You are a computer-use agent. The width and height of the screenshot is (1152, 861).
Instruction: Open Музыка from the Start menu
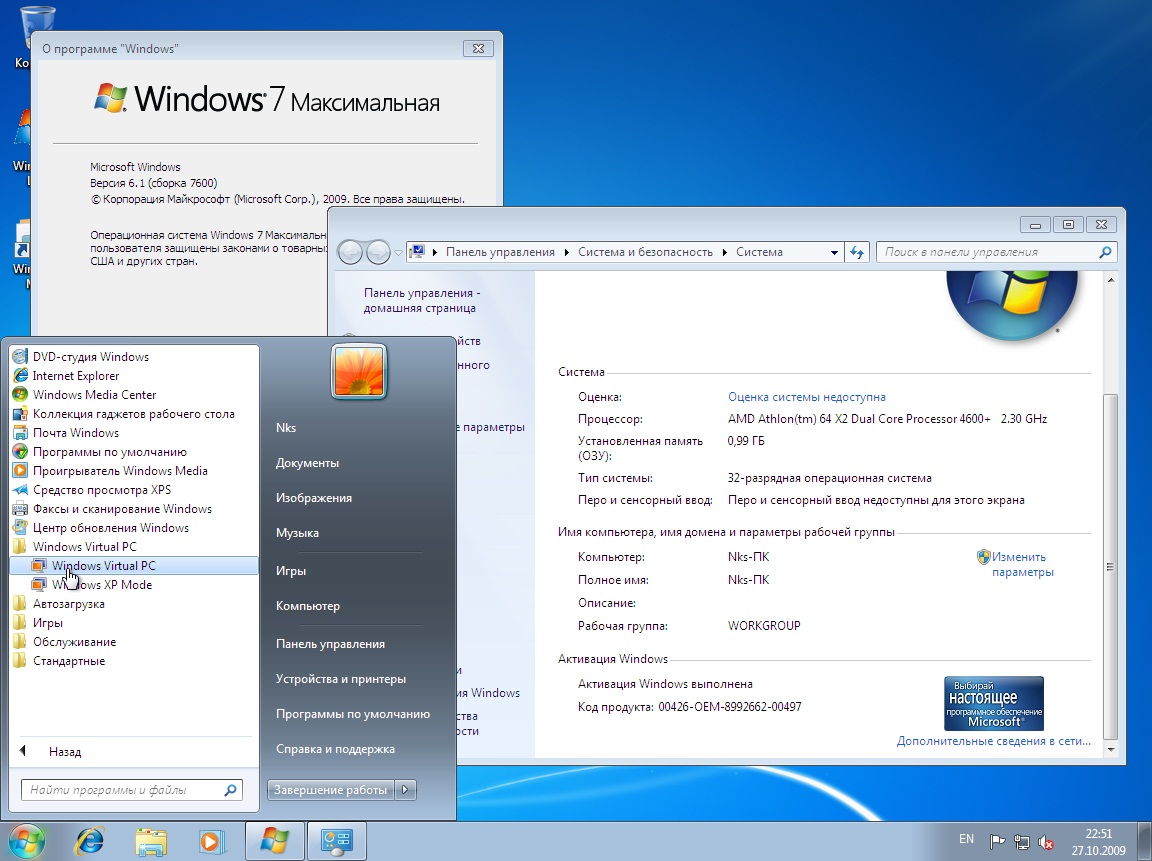(297, 533)
